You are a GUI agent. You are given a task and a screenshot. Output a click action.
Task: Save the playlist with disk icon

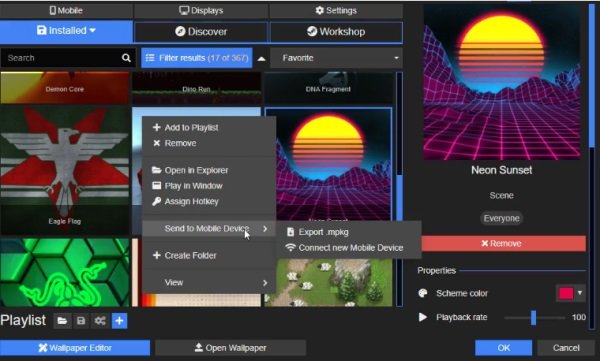point(81,320)
